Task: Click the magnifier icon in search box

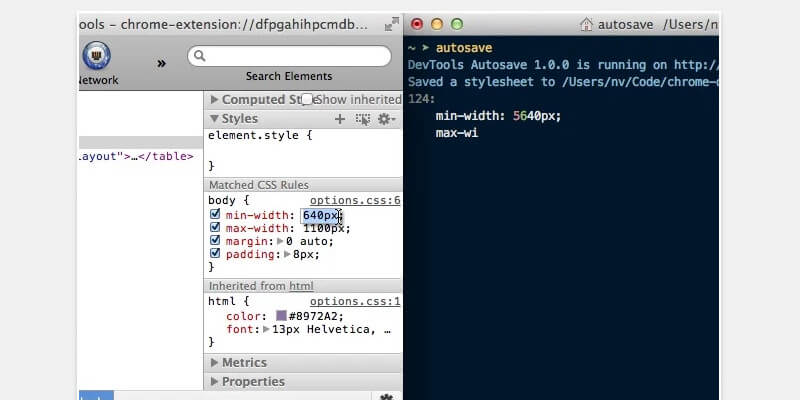Action: [x=199, y=57]
